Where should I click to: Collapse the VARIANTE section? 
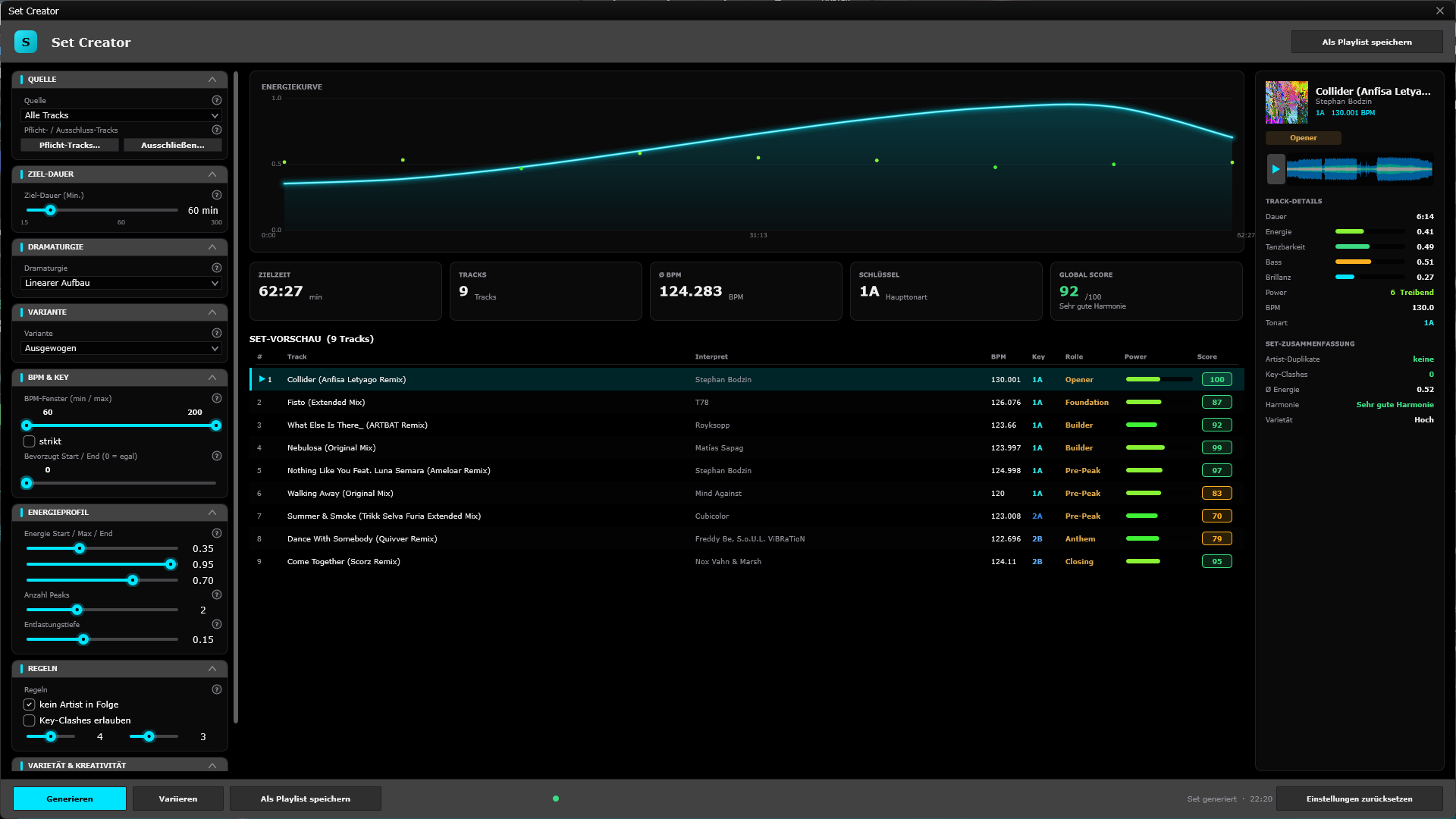coord(212,312)
